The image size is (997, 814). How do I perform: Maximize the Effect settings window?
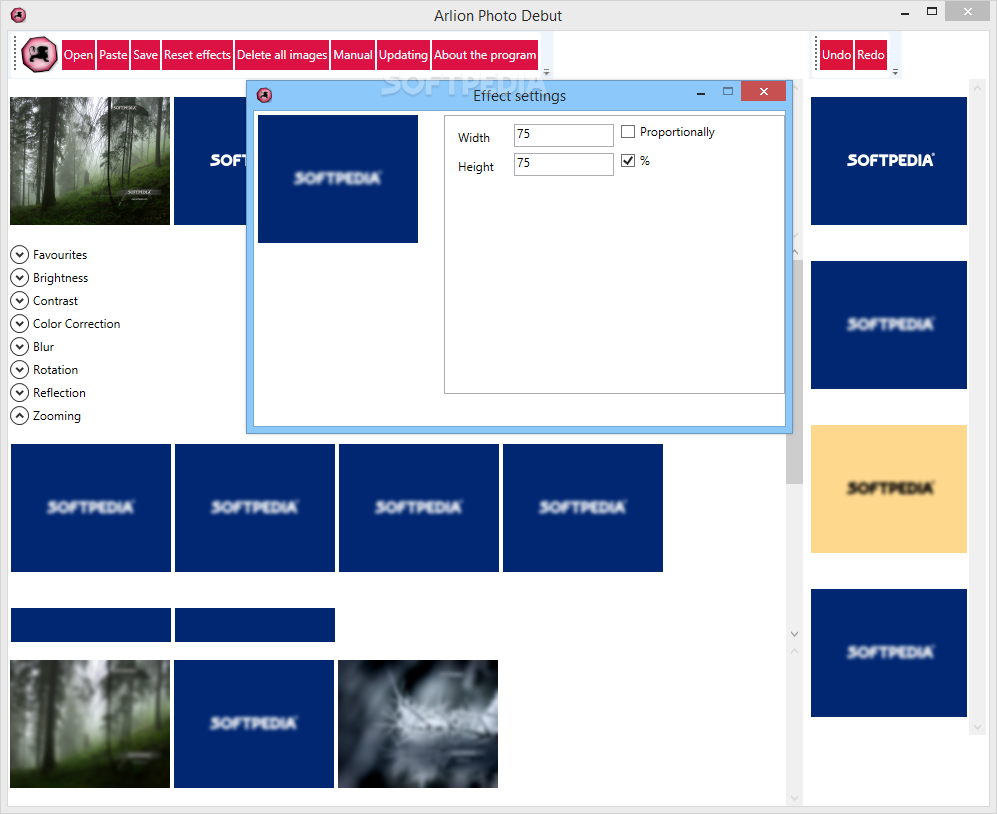click(x=728, y=92)
